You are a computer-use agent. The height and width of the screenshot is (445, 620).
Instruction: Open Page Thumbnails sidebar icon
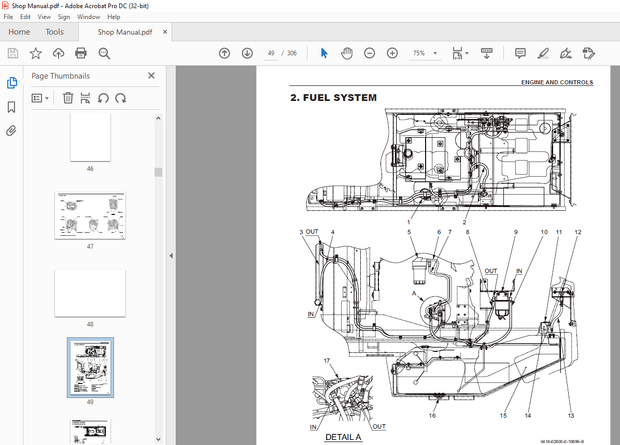point(12,83)
